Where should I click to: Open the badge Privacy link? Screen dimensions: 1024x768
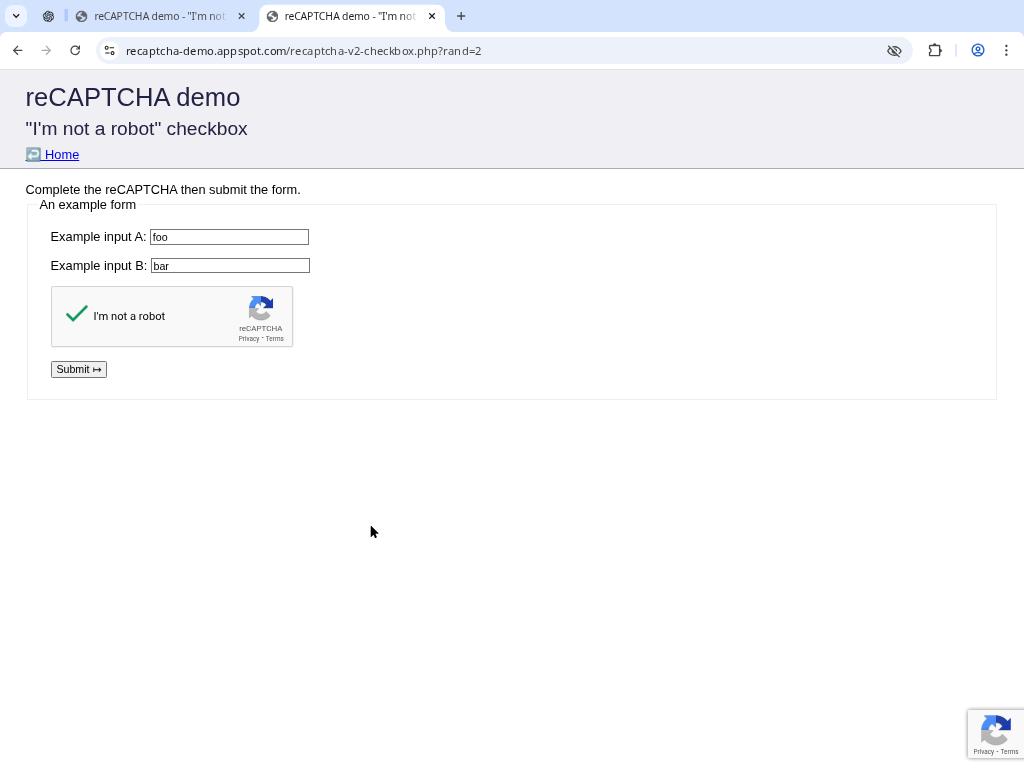[x=984, y=752]
